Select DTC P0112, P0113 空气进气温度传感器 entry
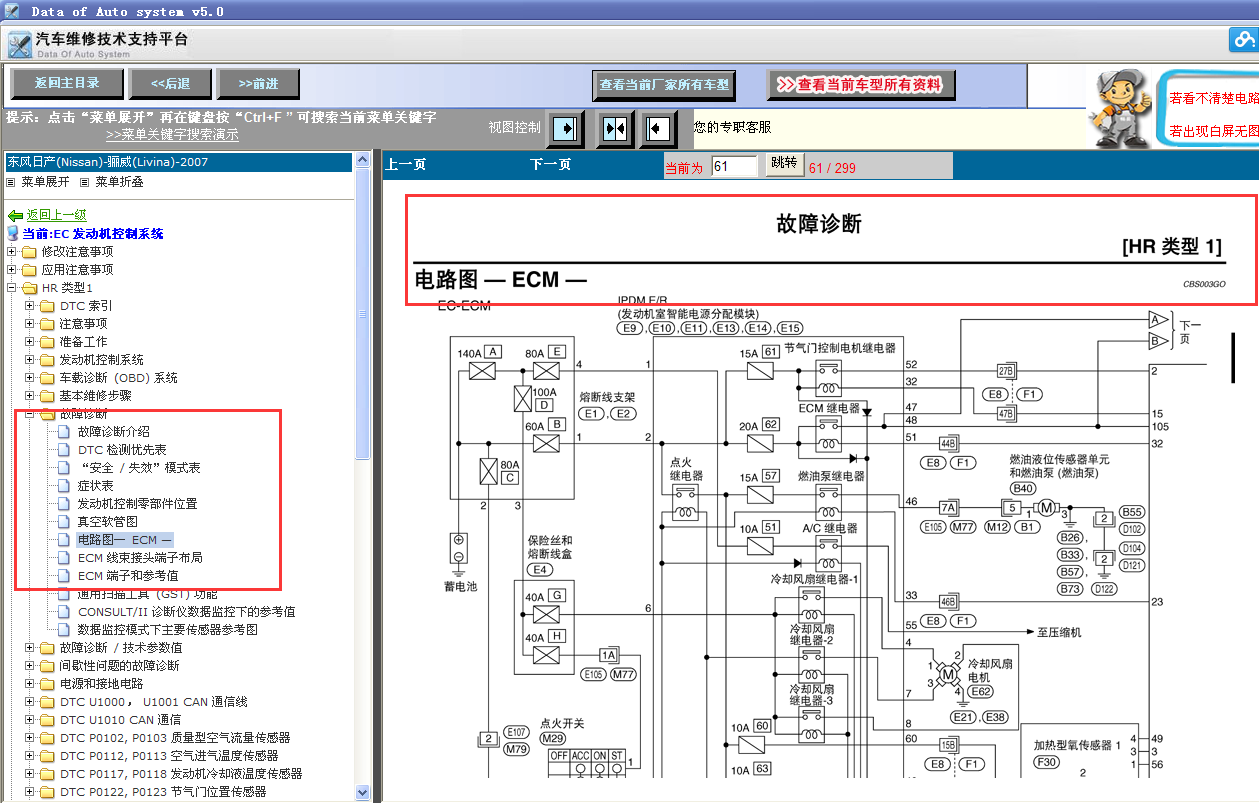The image size is (1259, 803). coord(169,756)
